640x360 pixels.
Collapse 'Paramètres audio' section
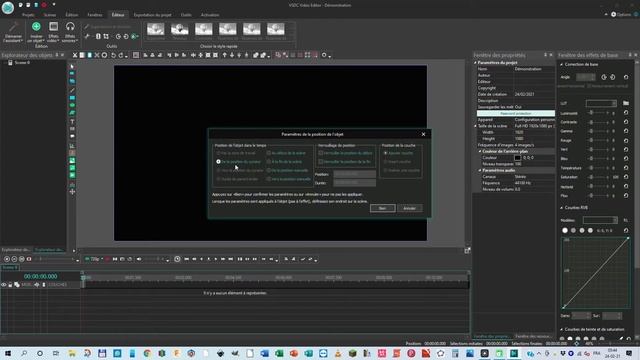pyautogui.click(x=480, y=170)
